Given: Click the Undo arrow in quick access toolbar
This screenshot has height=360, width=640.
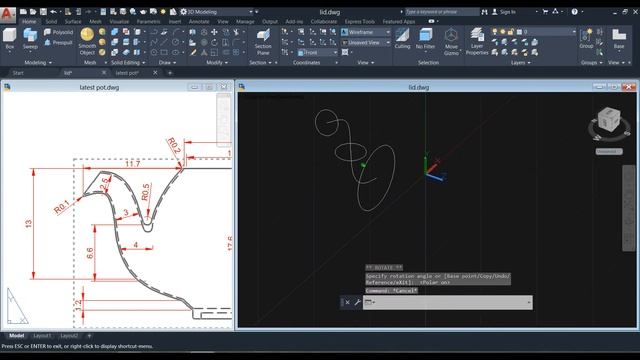Looking at the screenshot, I should click(53, 12).
